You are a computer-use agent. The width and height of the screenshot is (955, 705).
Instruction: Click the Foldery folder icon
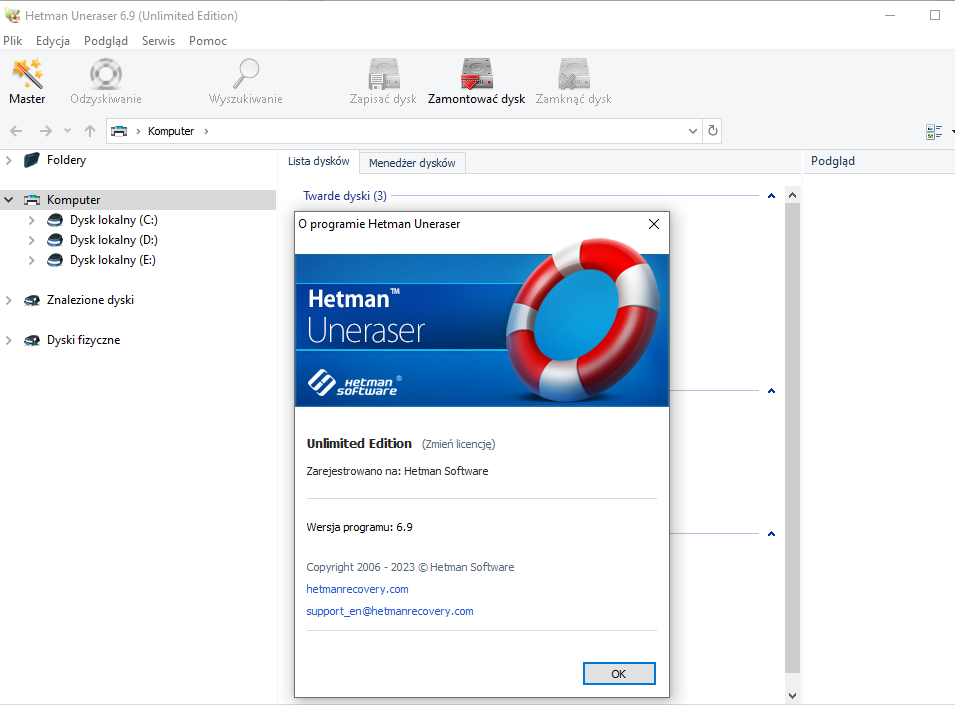tap(32, 160)
